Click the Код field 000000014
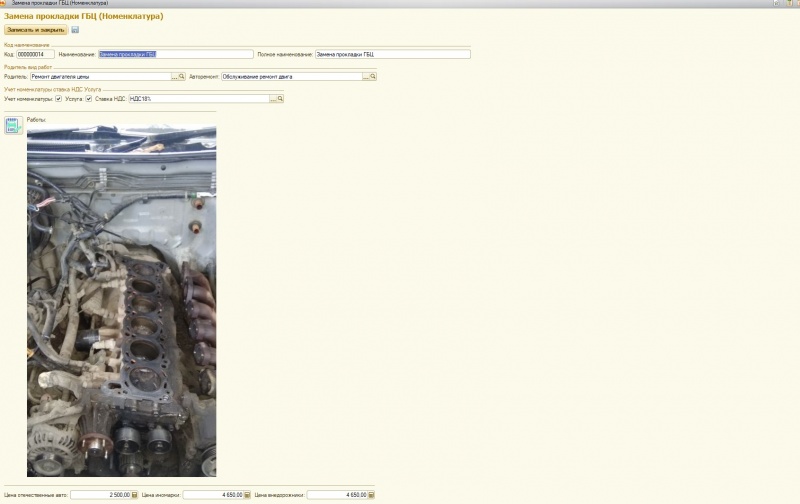Image resolution: width=800 pixels, height=504 pixels. click(35, 54)
